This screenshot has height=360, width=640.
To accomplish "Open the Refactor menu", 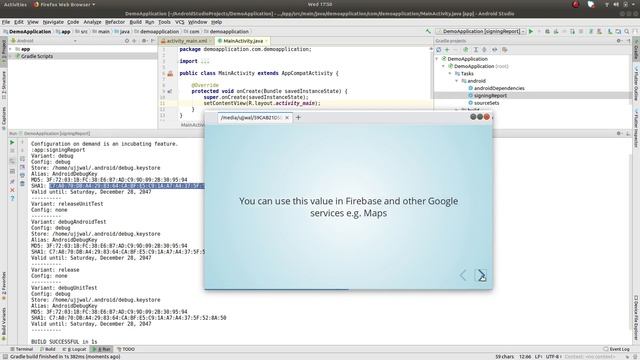I will [x=115, y=22].
